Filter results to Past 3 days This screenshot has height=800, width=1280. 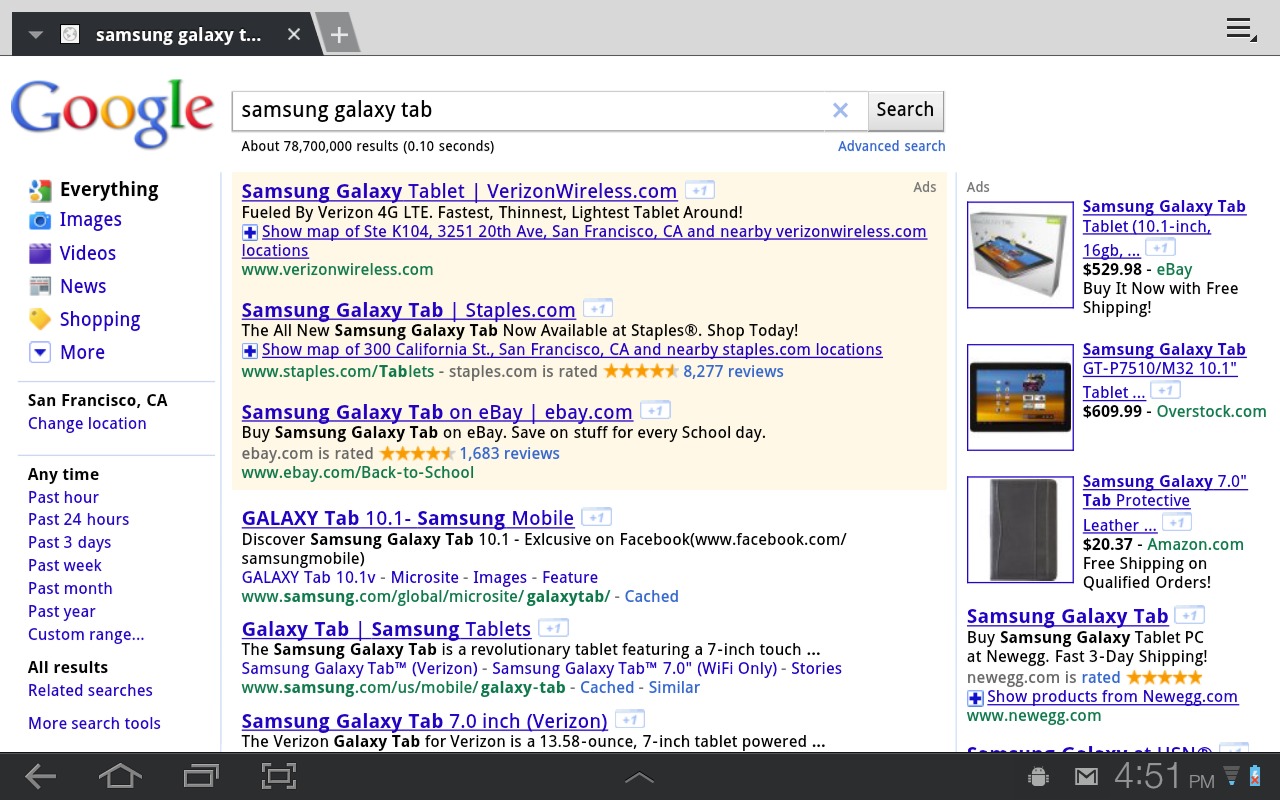click(69, 542)
